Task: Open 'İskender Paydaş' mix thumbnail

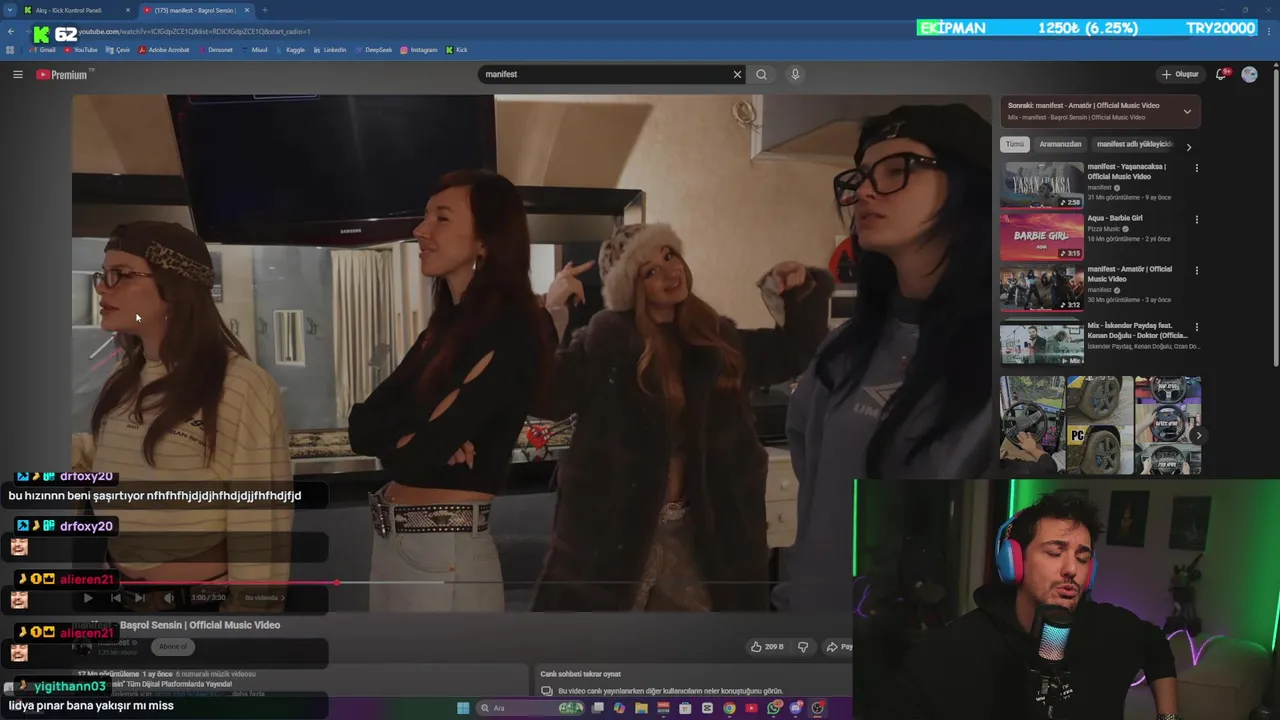Action: tap(1042, 342)
